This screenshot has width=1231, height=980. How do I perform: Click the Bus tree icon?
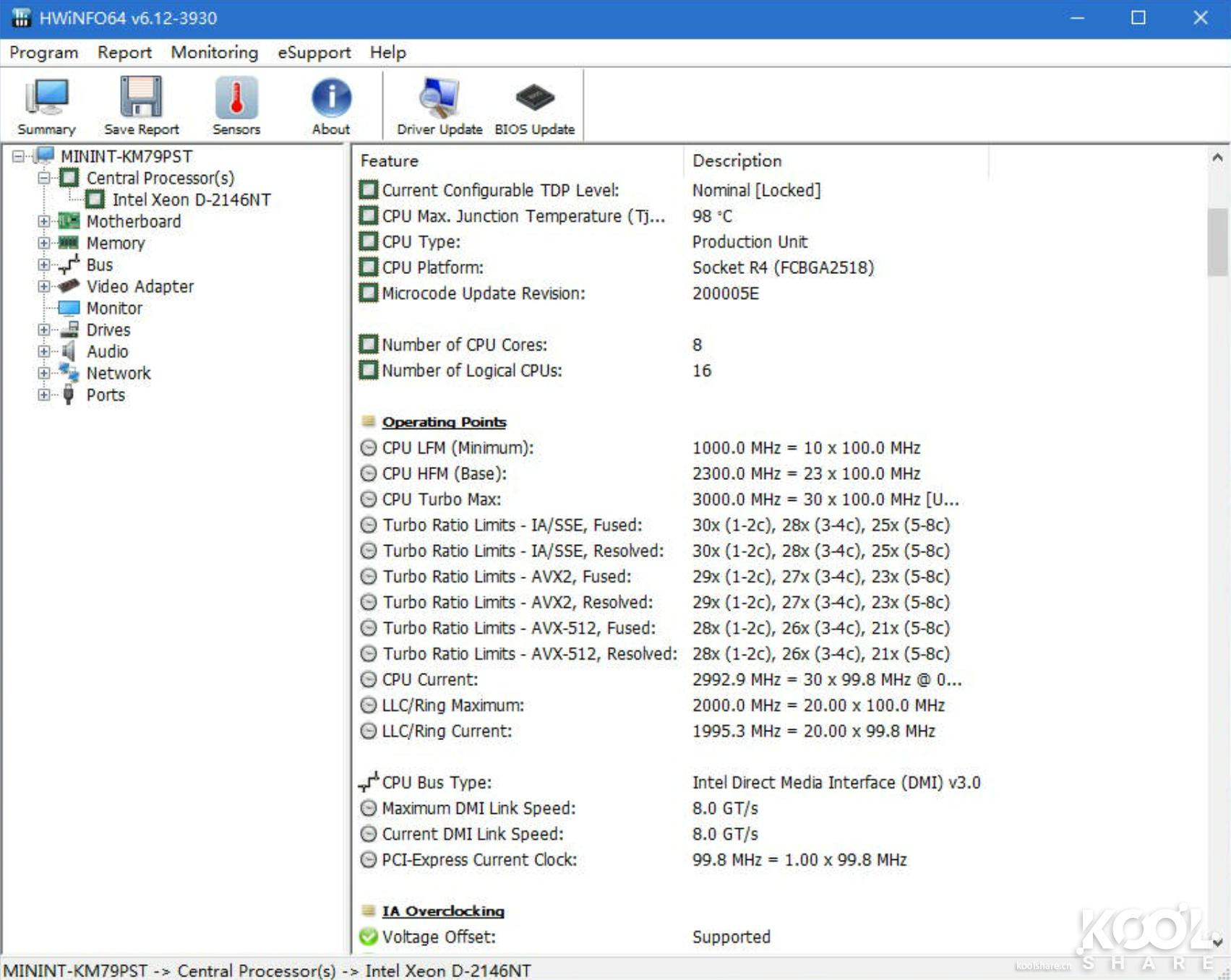pos(69,265)
